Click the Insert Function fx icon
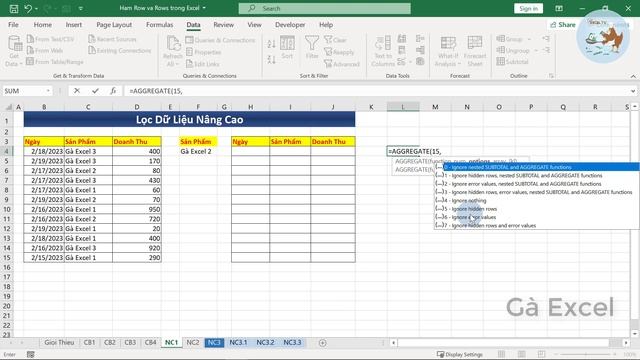This screenshot has height=360, width=640. coord(113,91)
